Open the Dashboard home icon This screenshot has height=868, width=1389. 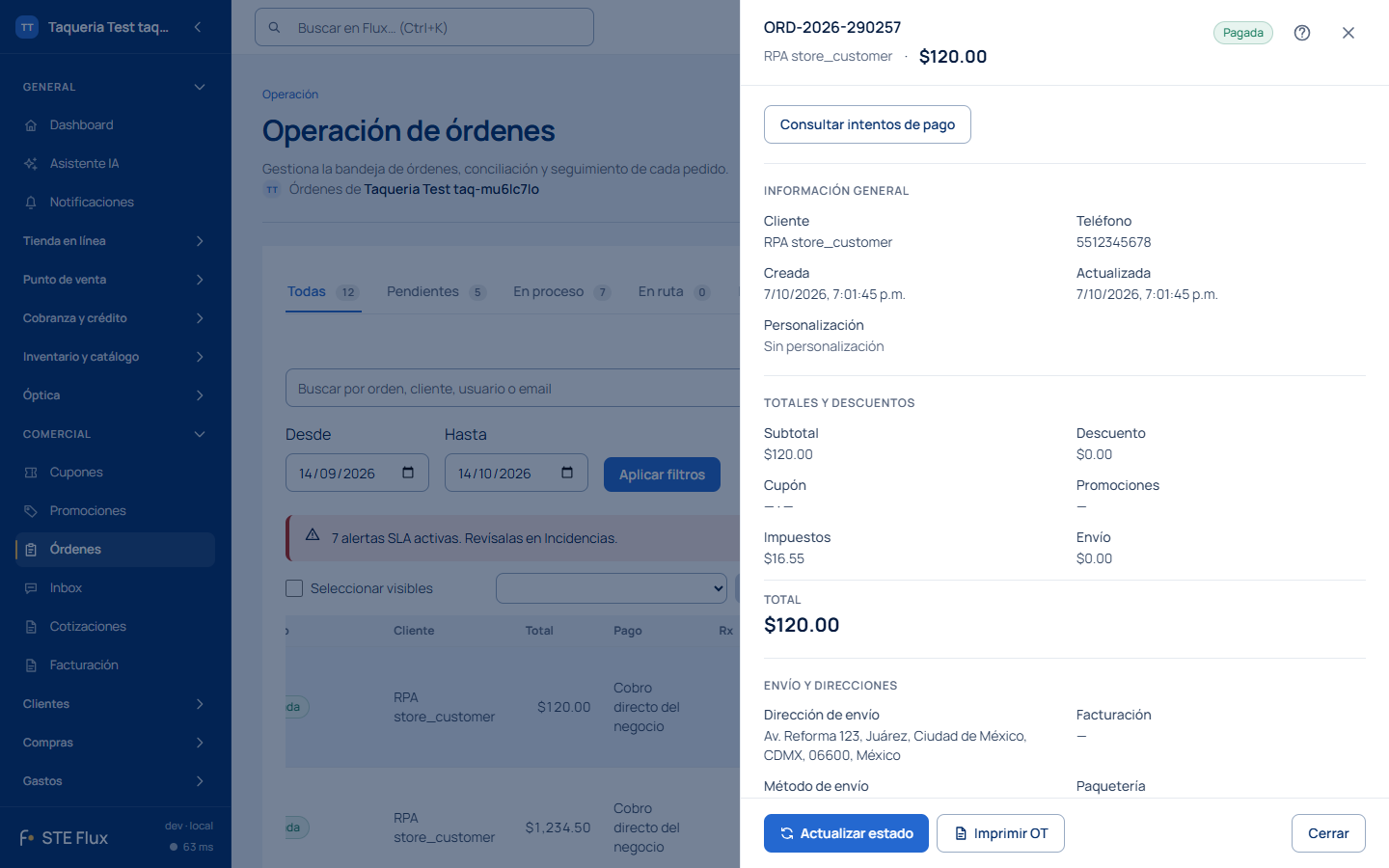[x=31, y=125]
